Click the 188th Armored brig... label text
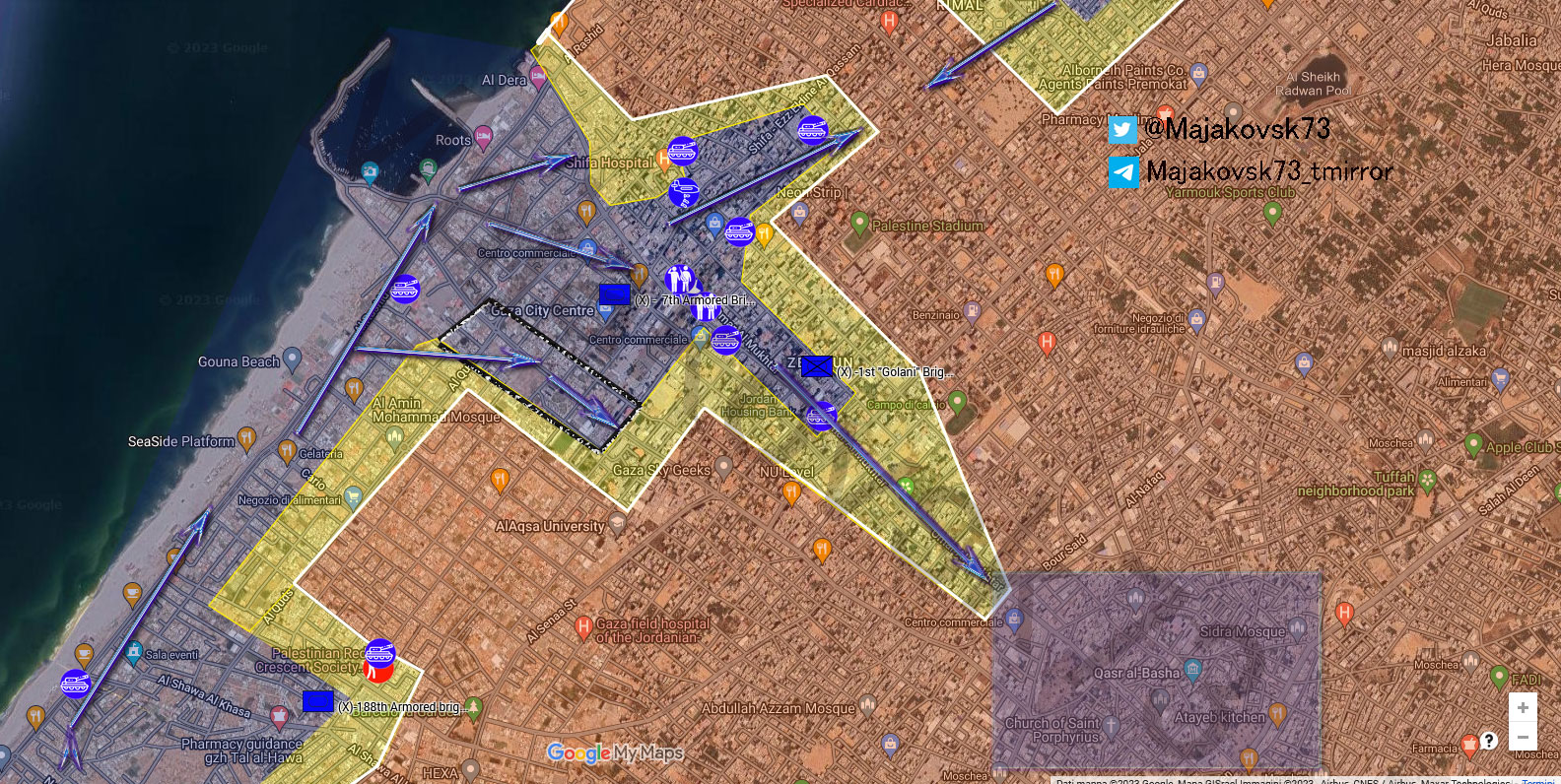This screenshot has width=1561, height=784. [402, 707]
